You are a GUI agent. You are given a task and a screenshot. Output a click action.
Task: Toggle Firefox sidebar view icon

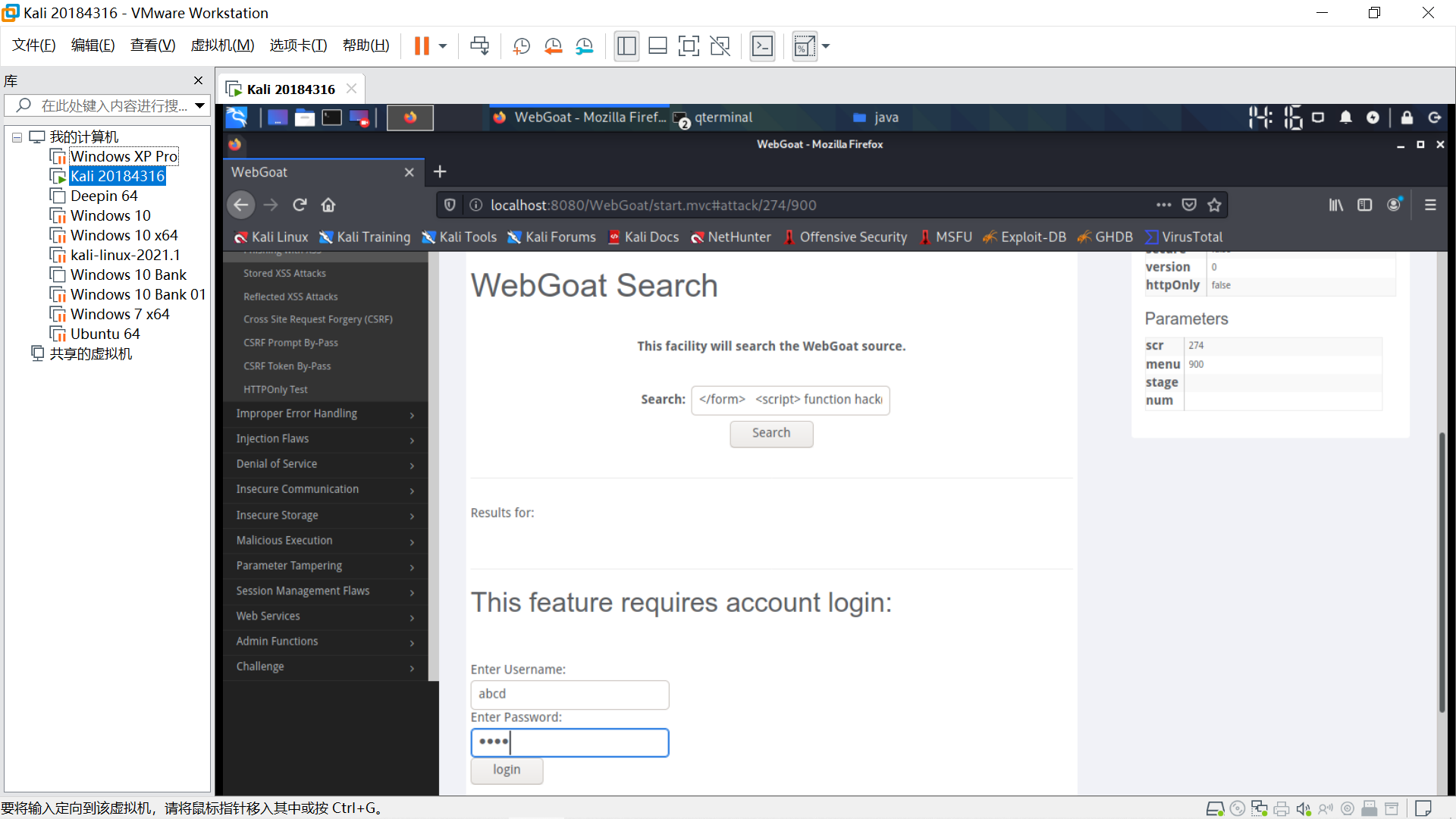tap(1364, 205)
